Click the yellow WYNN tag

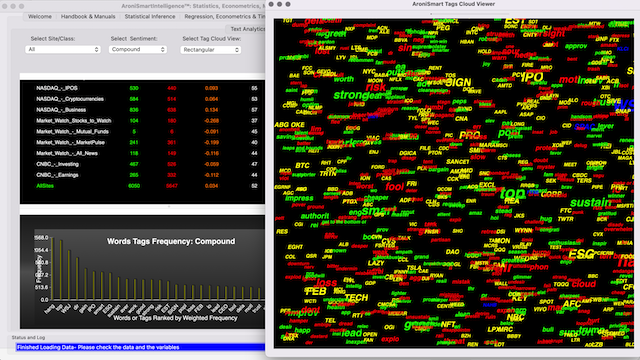point(523,231)
